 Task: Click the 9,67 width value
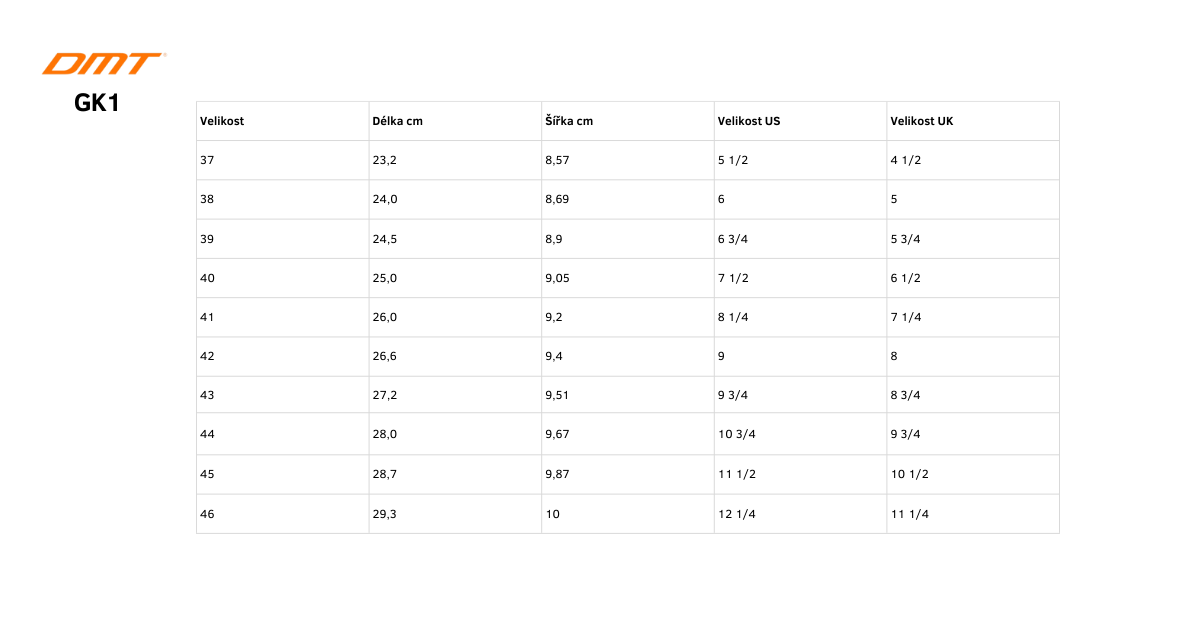point(557,434)
